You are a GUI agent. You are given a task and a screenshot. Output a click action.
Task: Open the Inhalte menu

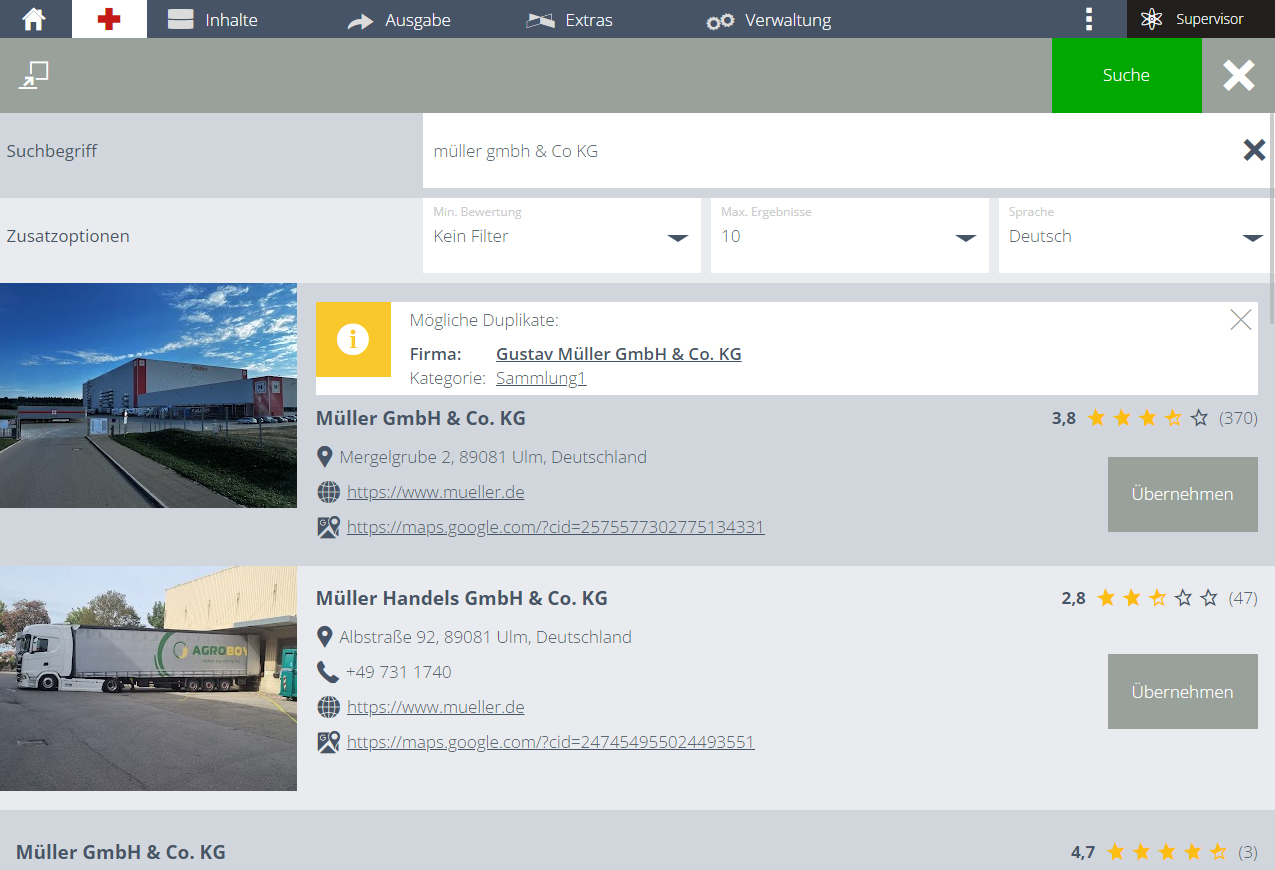(x=212, y=20)
